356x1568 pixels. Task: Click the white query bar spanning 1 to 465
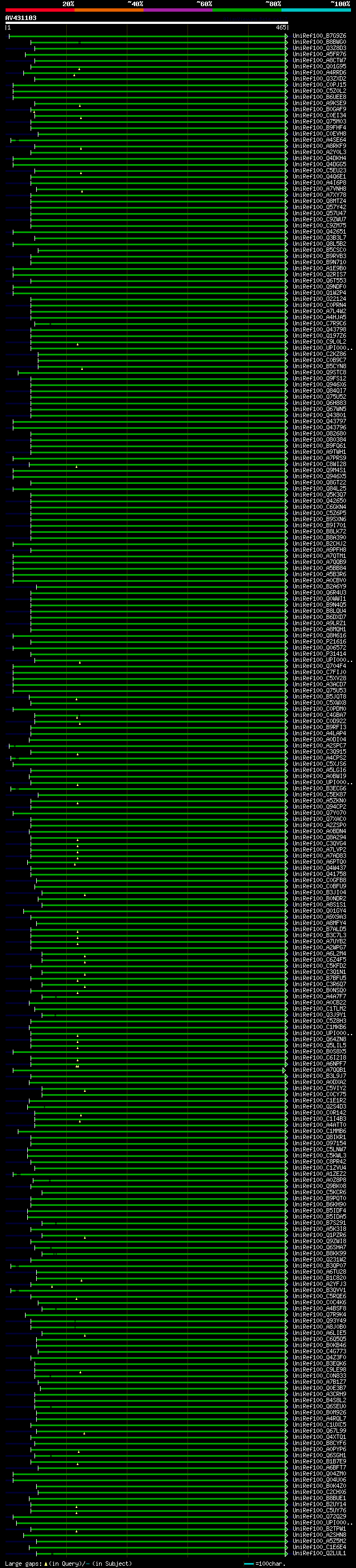(x=147, y=23)
